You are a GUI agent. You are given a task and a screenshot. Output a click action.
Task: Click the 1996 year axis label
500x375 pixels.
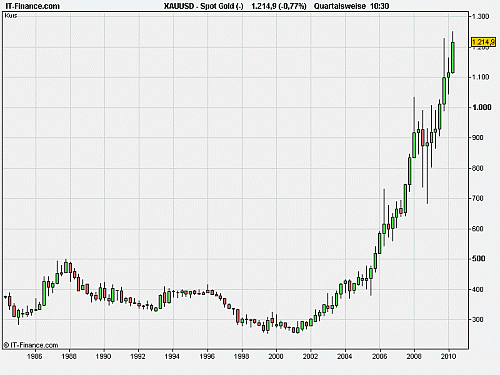pyautogui.click(x=207, y=356)
